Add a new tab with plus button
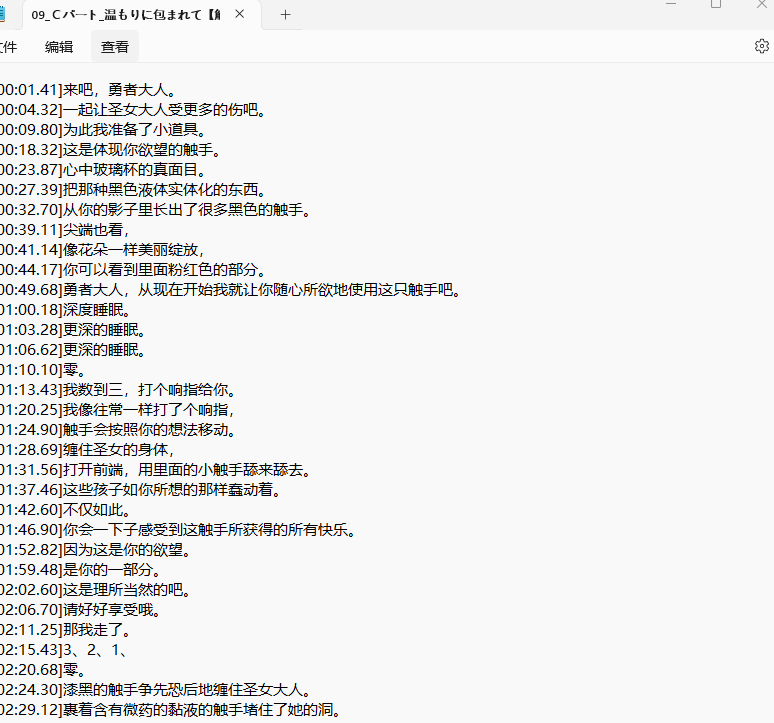Viewport: 774px width, 723px height. tap(285, 15)
